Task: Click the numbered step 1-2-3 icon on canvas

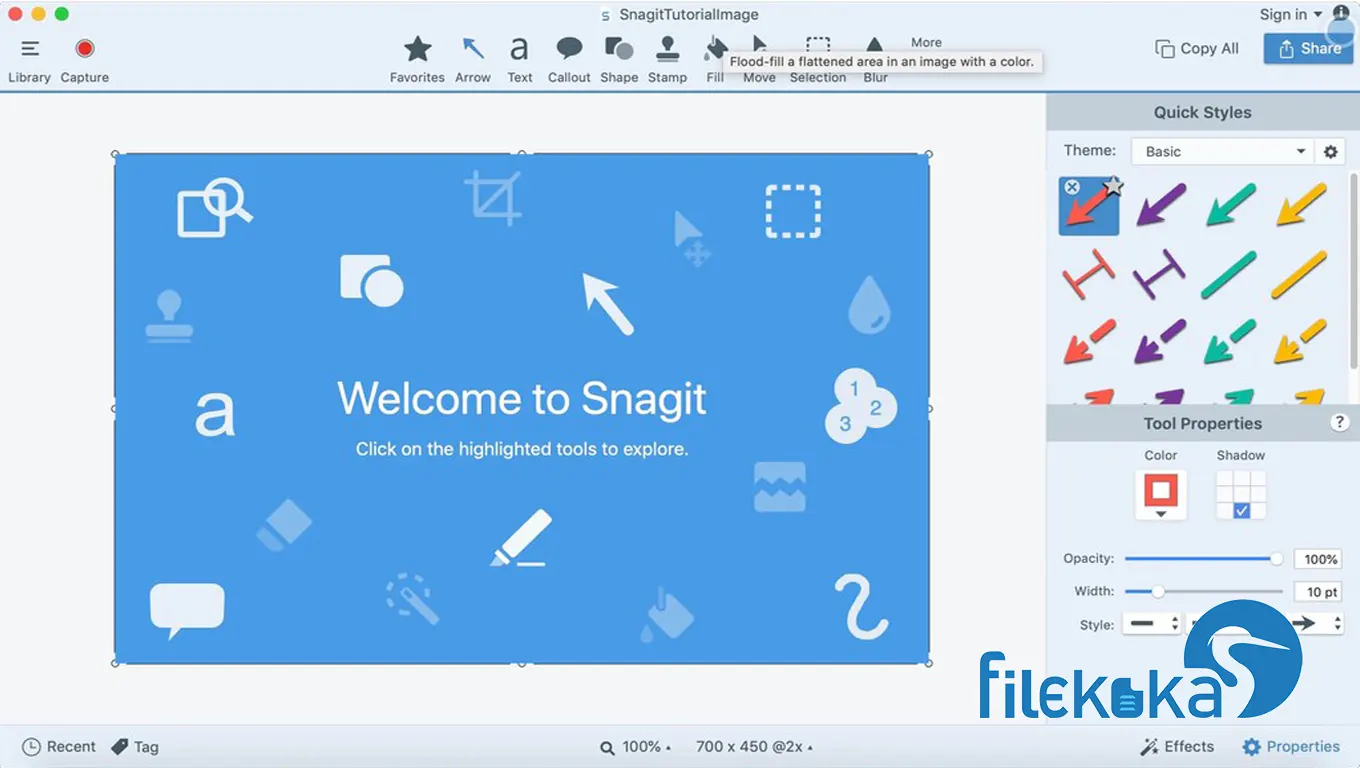Action: [860, 407]
